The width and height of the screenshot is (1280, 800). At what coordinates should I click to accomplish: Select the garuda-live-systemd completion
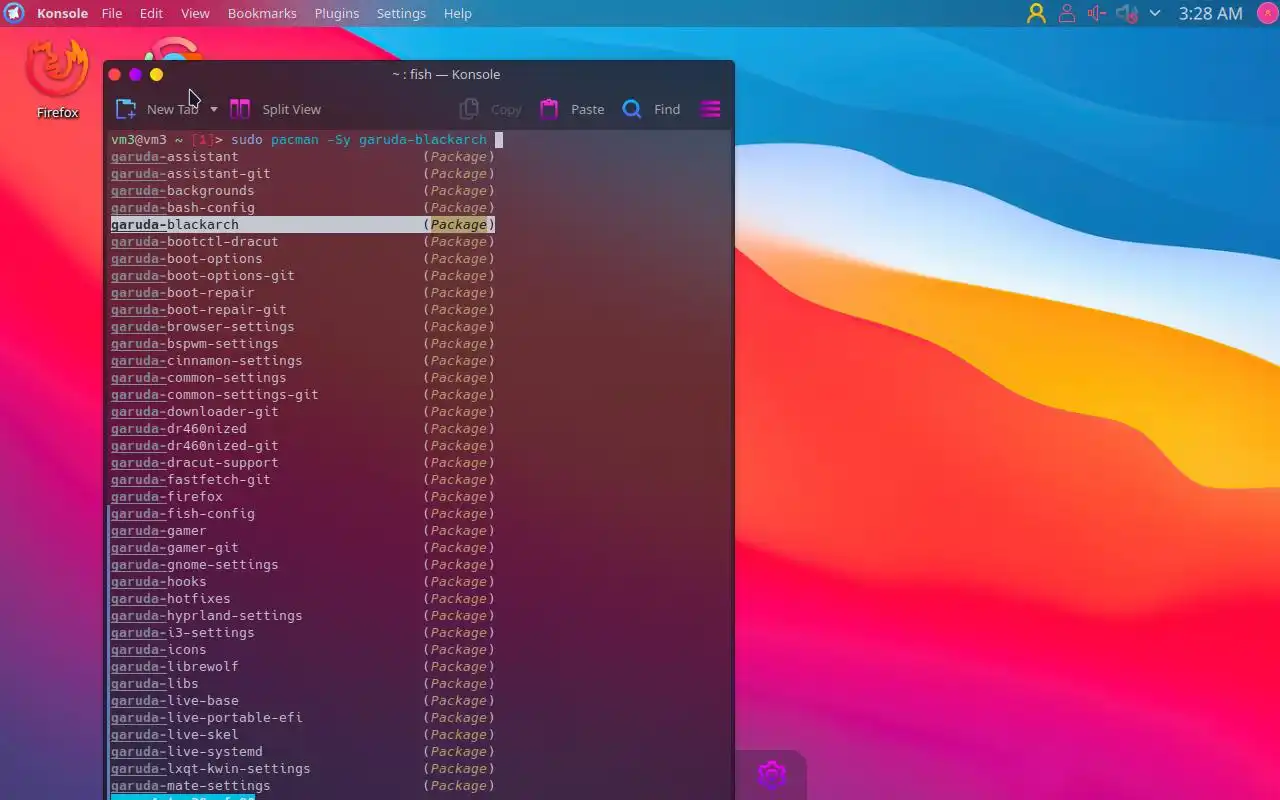(303, 751)
